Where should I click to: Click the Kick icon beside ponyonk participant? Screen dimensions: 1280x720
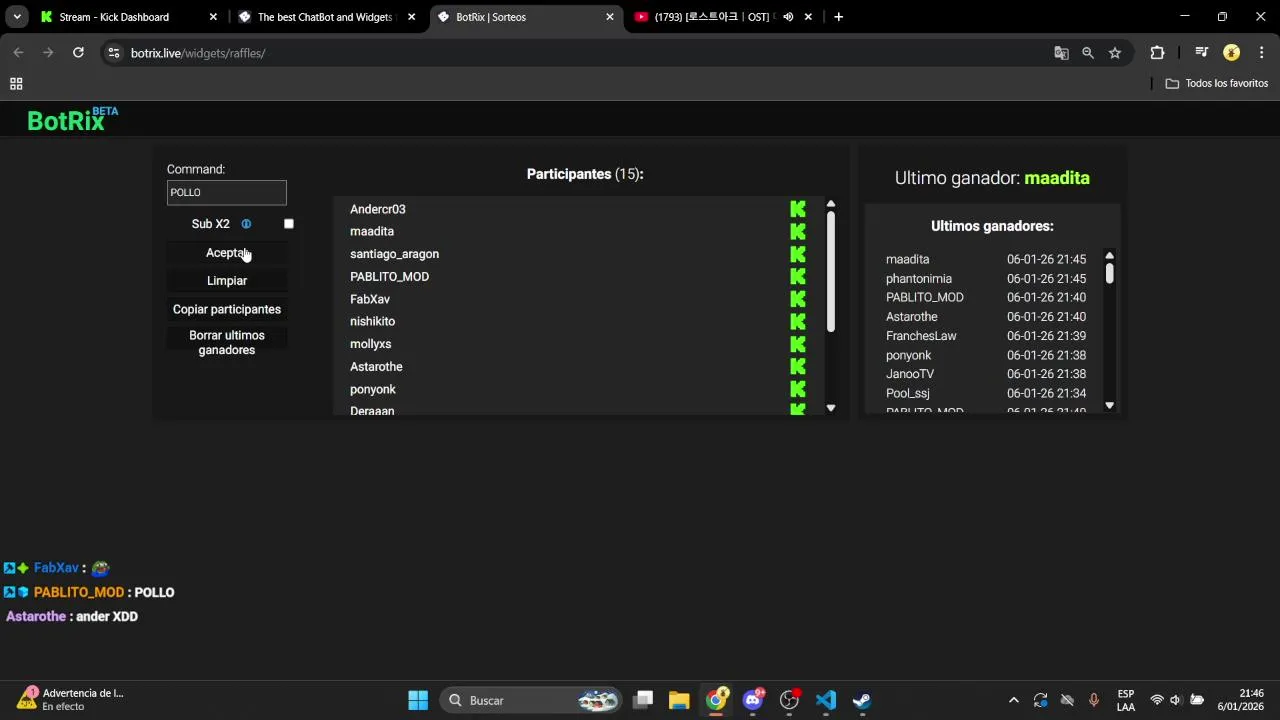[798, 389]
